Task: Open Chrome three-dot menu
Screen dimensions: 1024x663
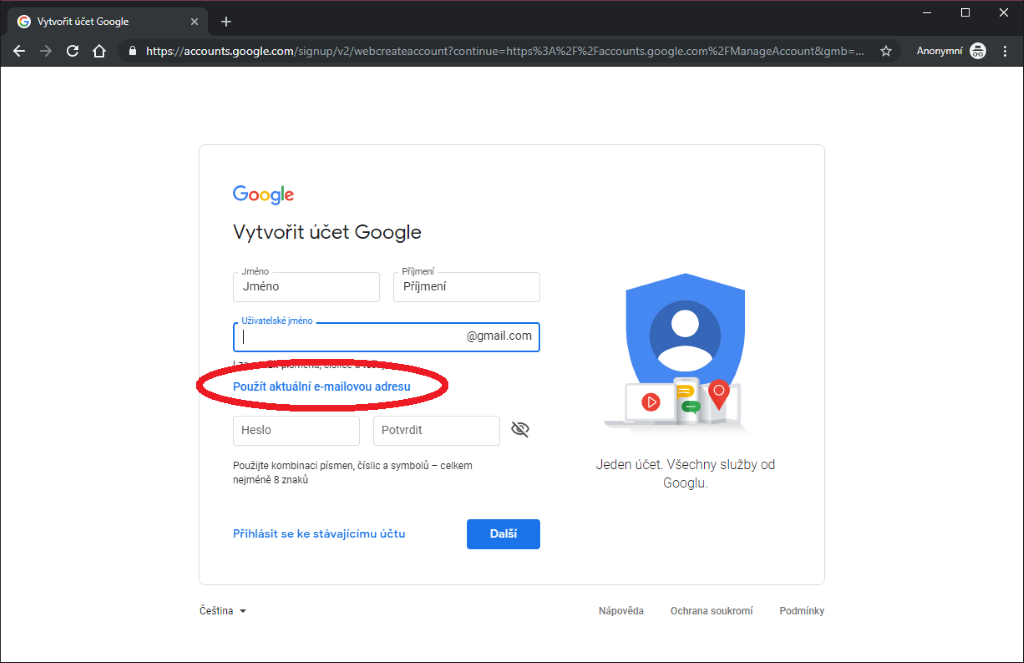Action: pyautogui.click(x=1005, y=51)
